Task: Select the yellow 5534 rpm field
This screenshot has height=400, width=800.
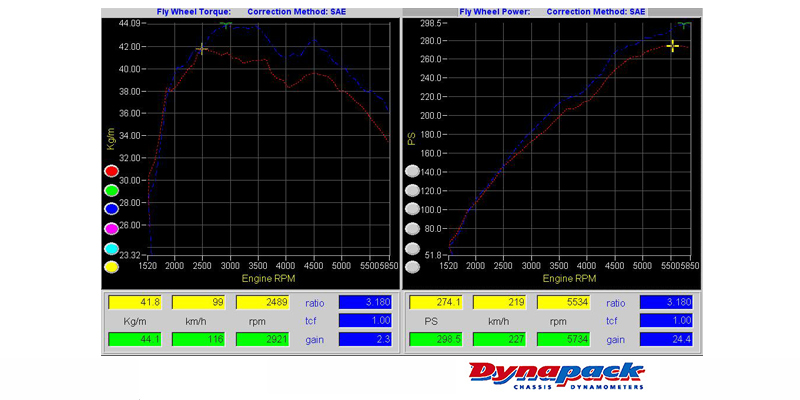Action: click(564, 302)
